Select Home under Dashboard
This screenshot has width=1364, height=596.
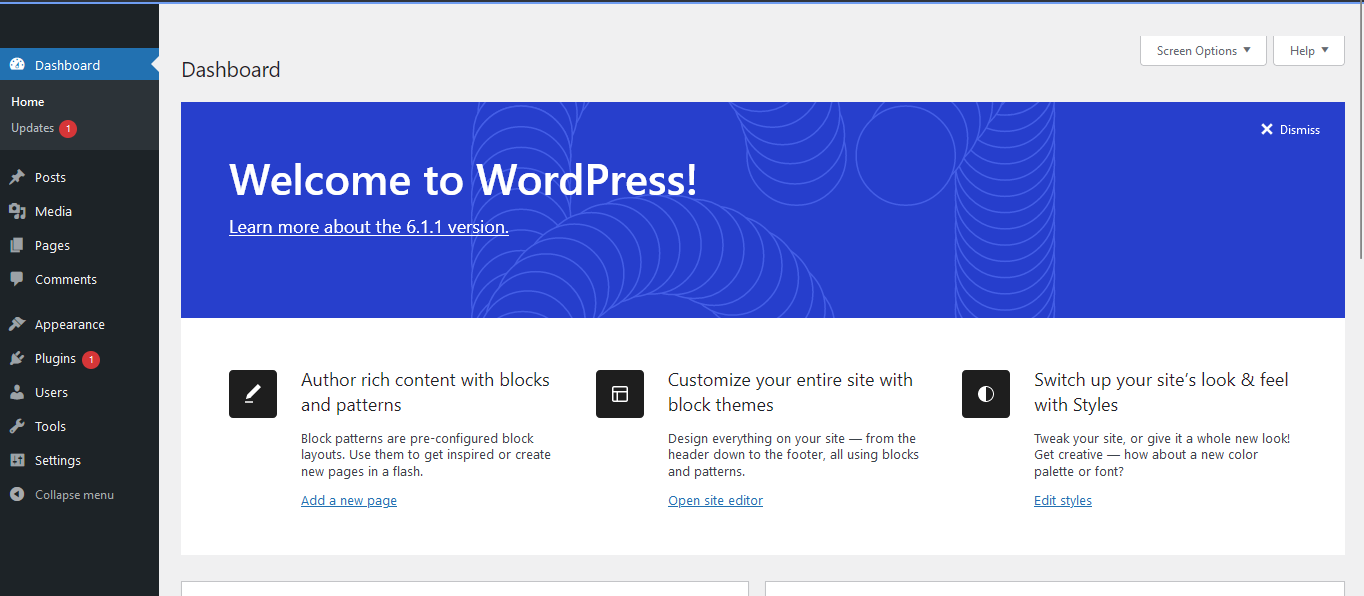27,101
